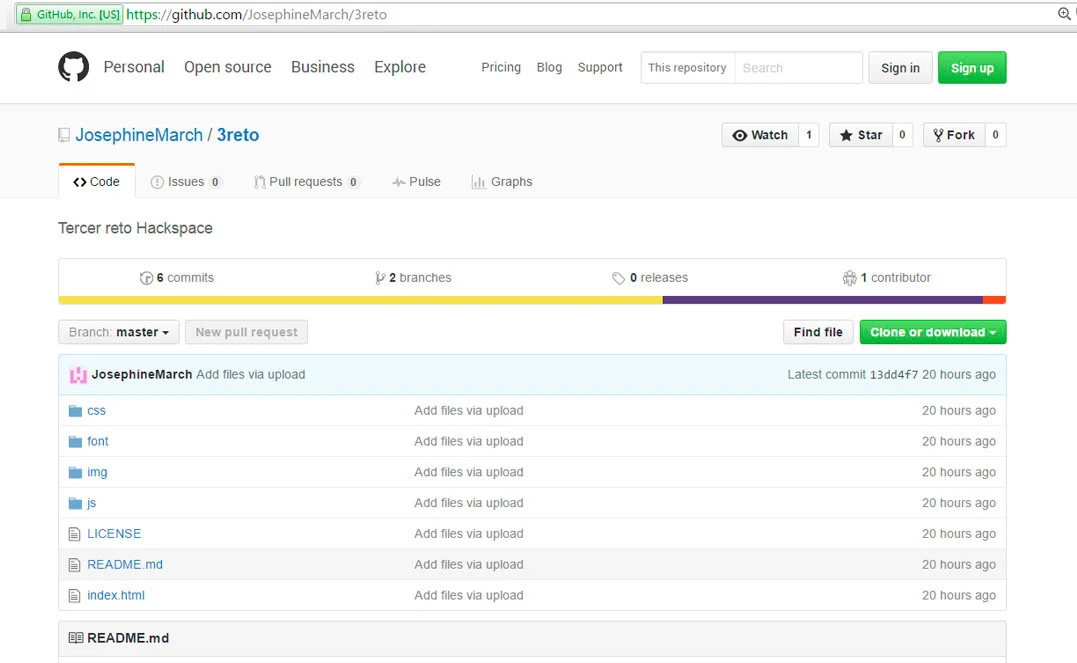This screenshot has height=663, width=1077.
Task: Click the LICENSE file icon
Action: (x=74, y=534)
